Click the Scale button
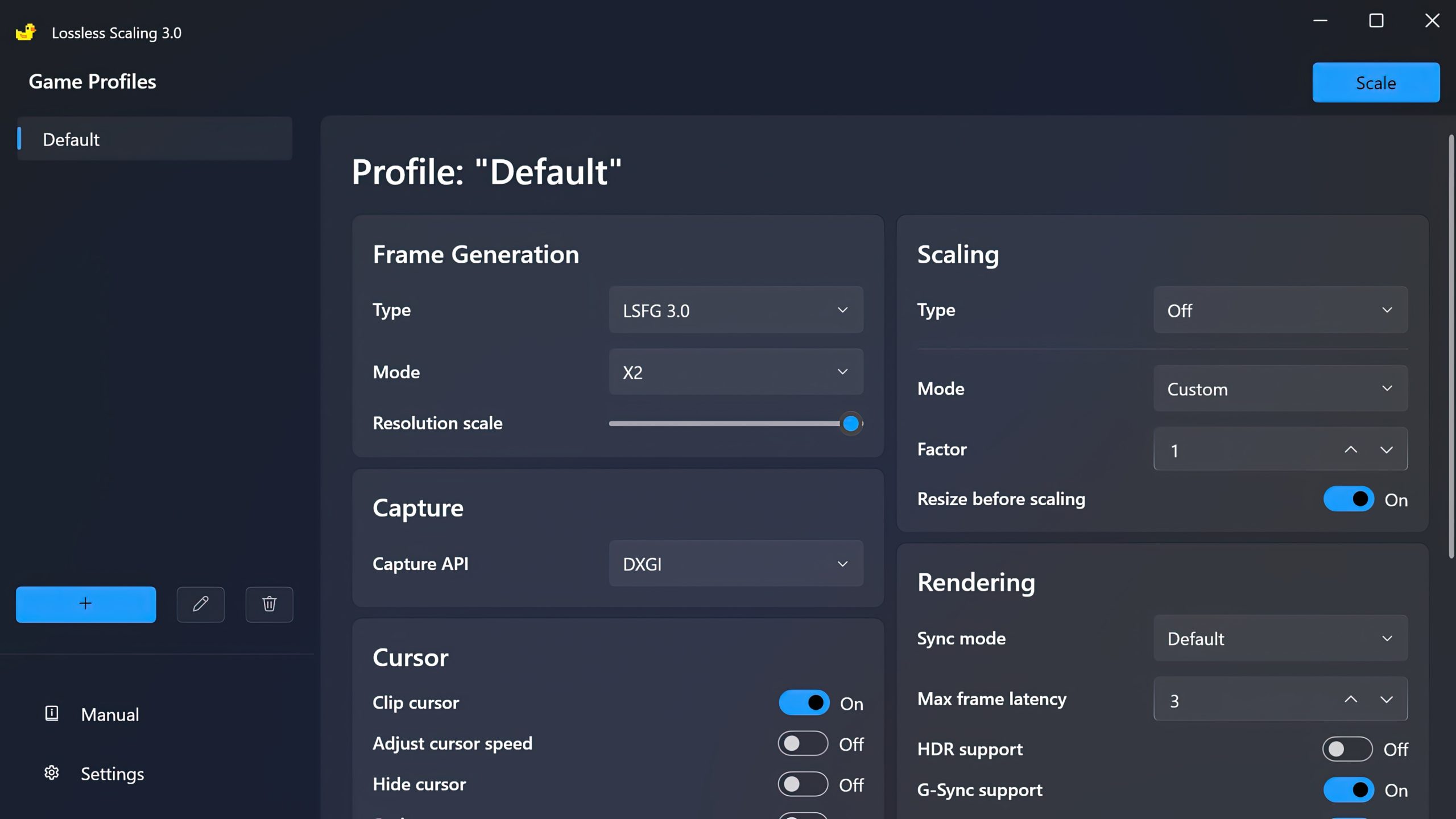This screenshot has width=1456, height=819. pos(1376,83)
